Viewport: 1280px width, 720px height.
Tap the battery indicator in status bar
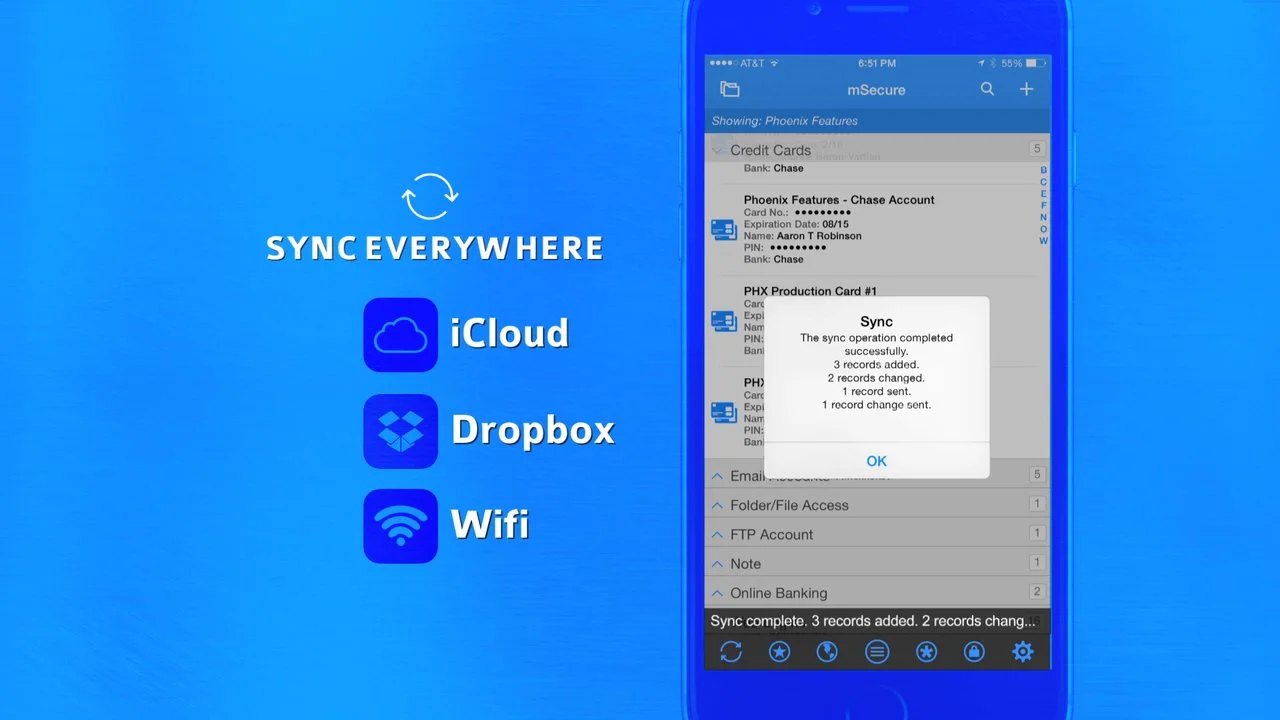(x=1035, y=63)
